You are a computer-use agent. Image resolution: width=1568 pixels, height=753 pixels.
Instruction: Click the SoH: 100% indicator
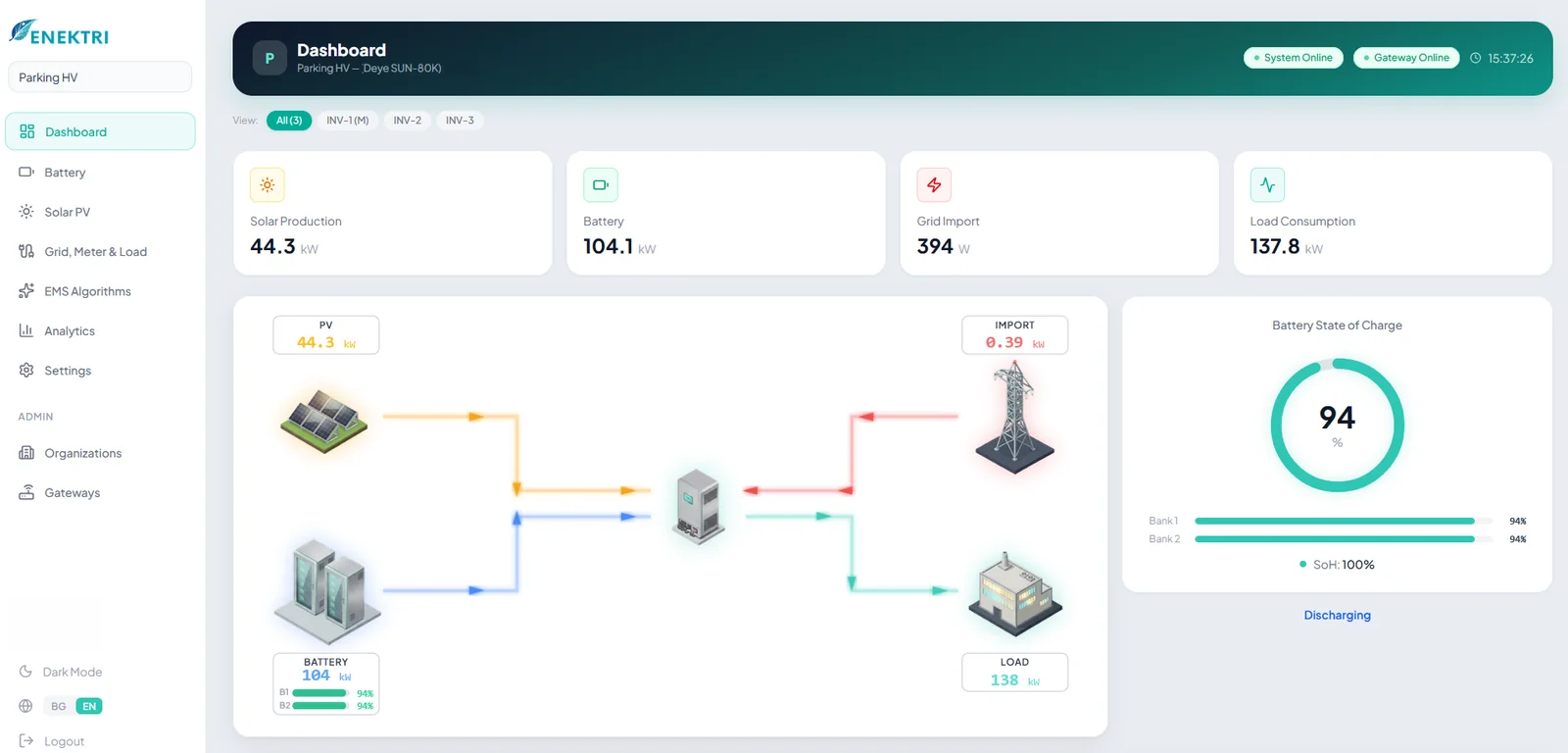(1338, 565)
